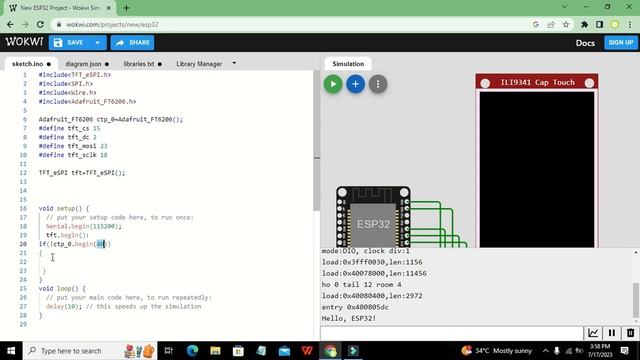
Task: Show hidden system tray icons chevron
Action: 546,351
